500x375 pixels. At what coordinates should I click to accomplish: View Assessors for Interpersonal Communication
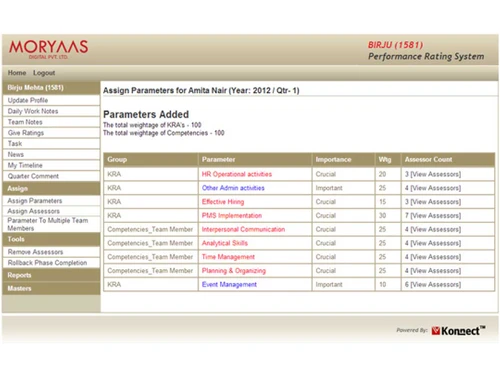436,229
